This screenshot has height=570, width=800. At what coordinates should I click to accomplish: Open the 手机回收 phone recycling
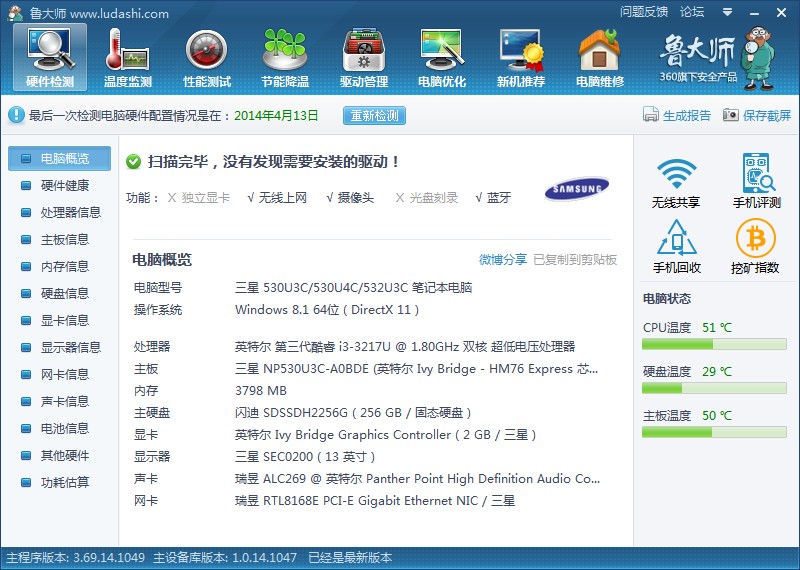tap(677, 246)
